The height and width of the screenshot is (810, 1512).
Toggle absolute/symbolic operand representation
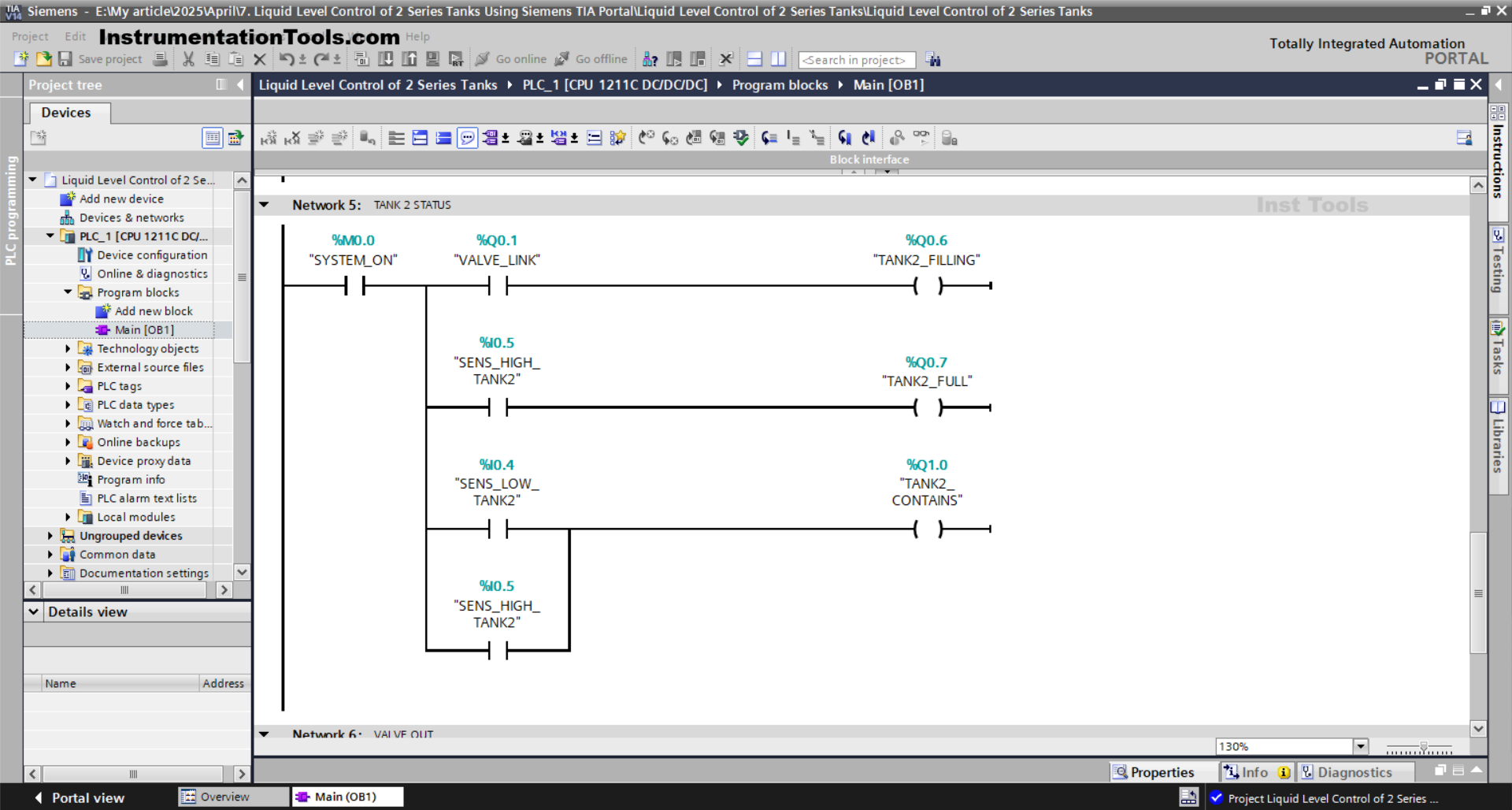pos(491,138)
